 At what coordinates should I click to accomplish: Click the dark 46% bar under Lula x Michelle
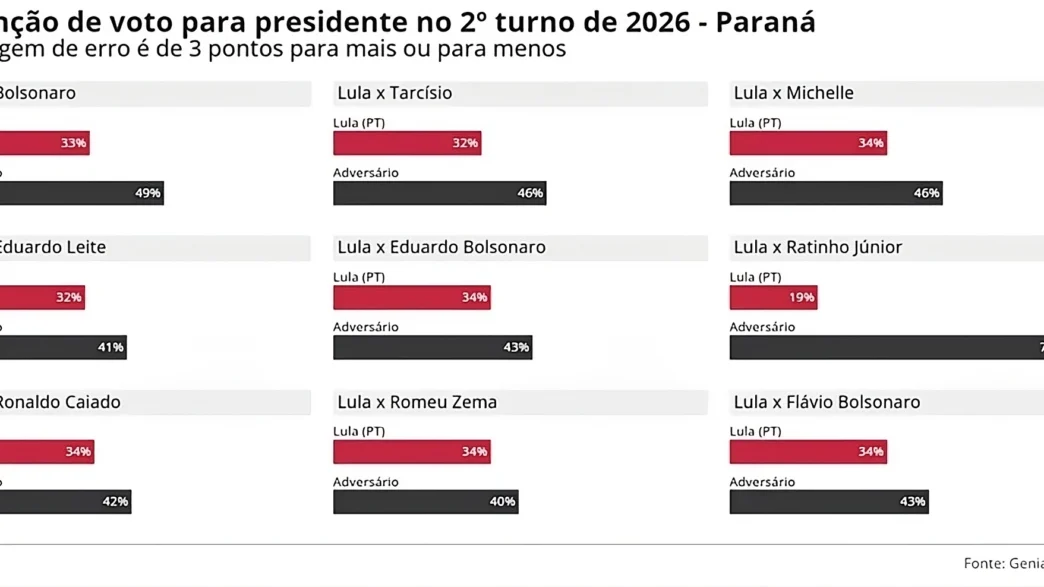[x=836, y=193]
